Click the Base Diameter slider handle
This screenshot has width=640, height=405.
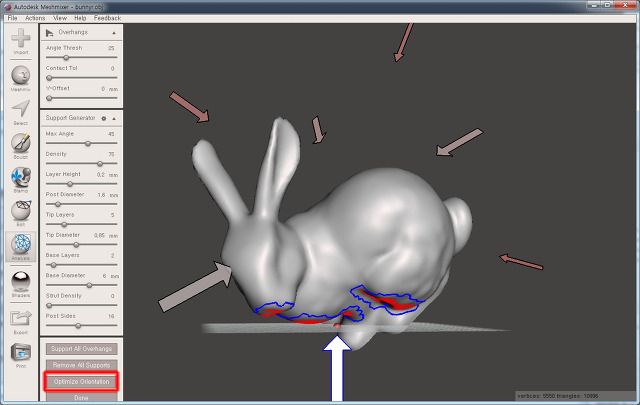89,285
